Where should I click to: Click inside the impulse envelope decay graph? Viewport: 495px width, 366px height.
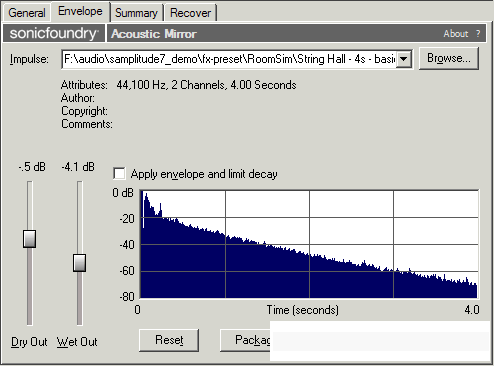pyautogui.click(x=310, y=244)
